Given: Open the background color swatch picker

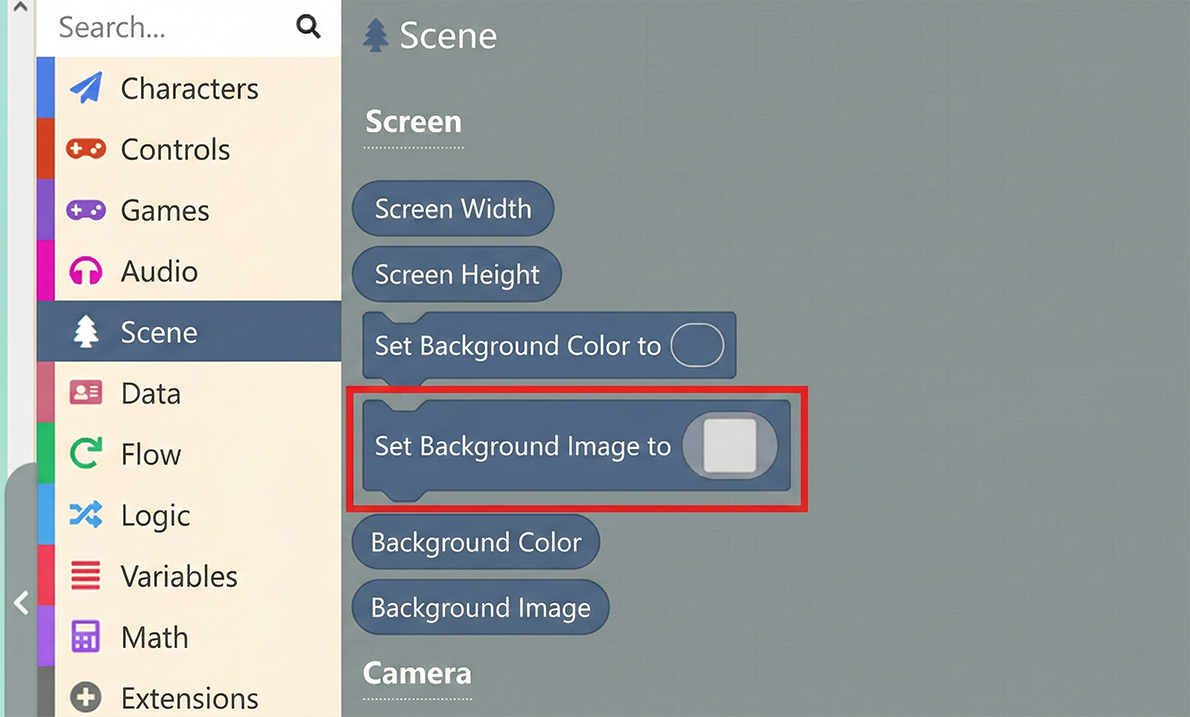Looking at the screenshot, I should 696,346.
